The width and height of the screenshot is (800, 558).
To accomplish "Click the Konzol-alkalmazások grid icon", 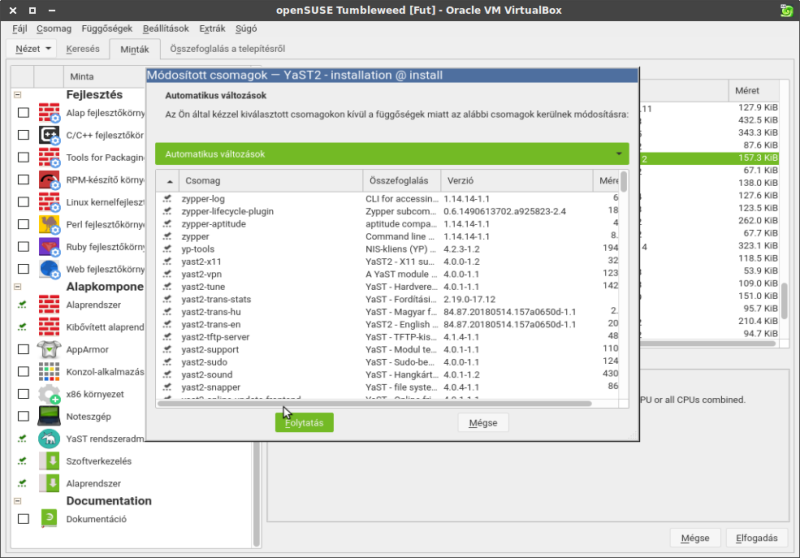I will [x=49, y=372].
